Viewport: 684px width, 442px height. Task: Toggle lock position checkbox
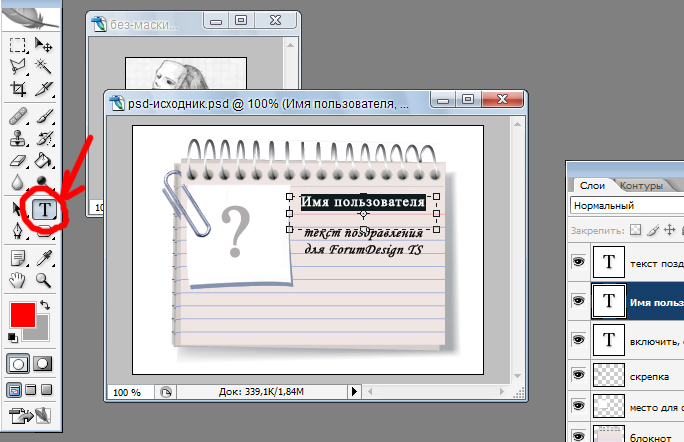pyautogui.click(x=669, y=230)
